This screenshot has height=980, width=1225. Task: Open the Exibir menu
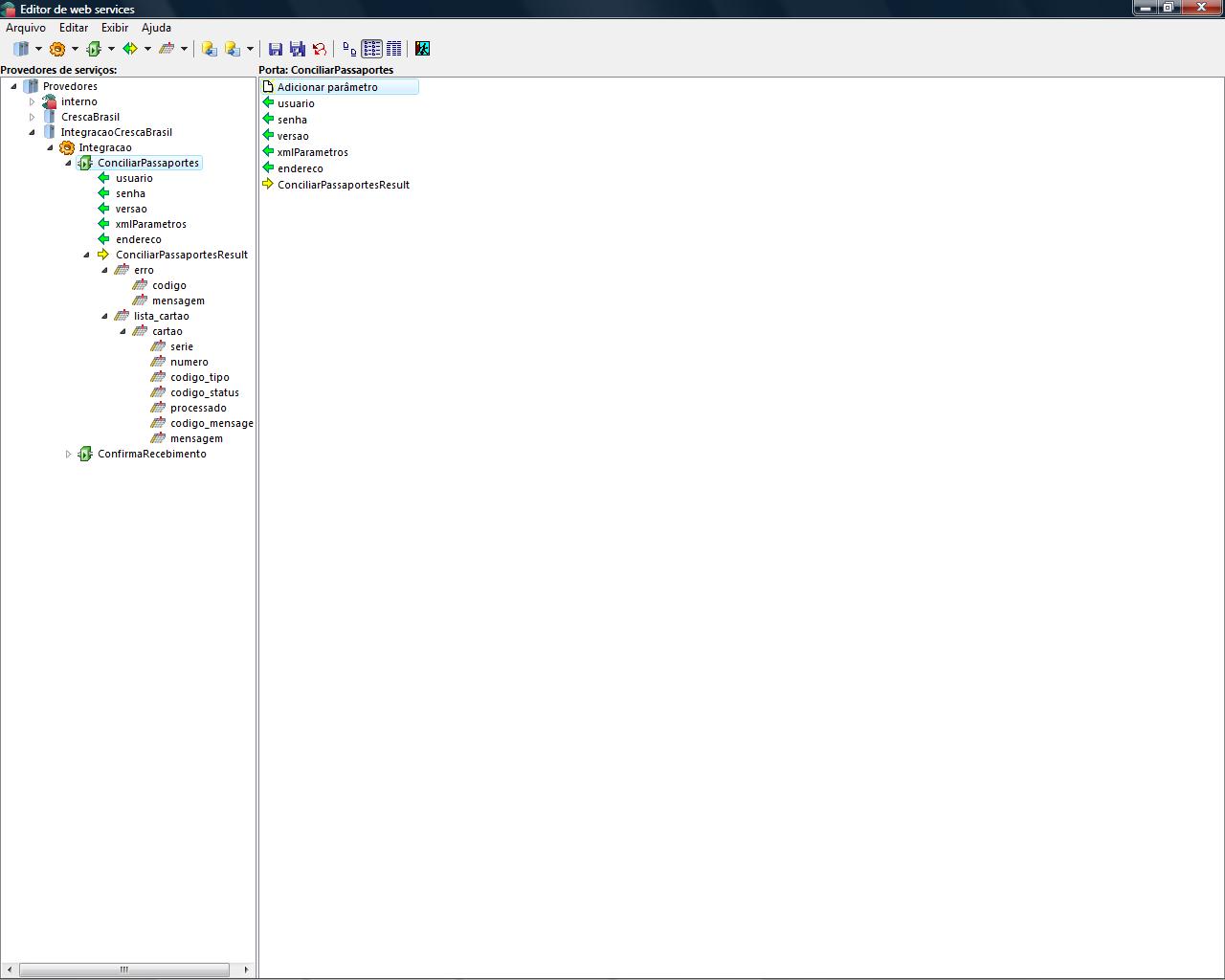coord(115,28)
